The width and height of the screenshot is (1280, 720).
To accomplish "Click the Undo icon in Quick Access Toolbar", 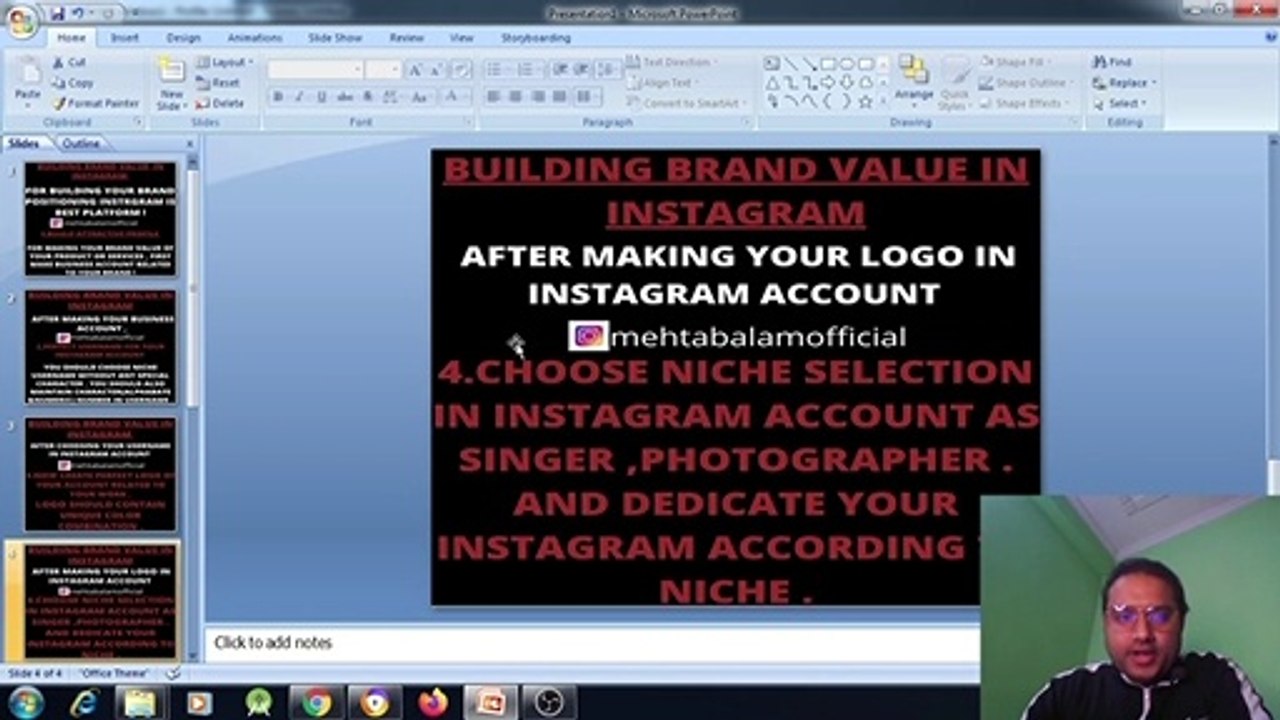I will coord(79,13).
